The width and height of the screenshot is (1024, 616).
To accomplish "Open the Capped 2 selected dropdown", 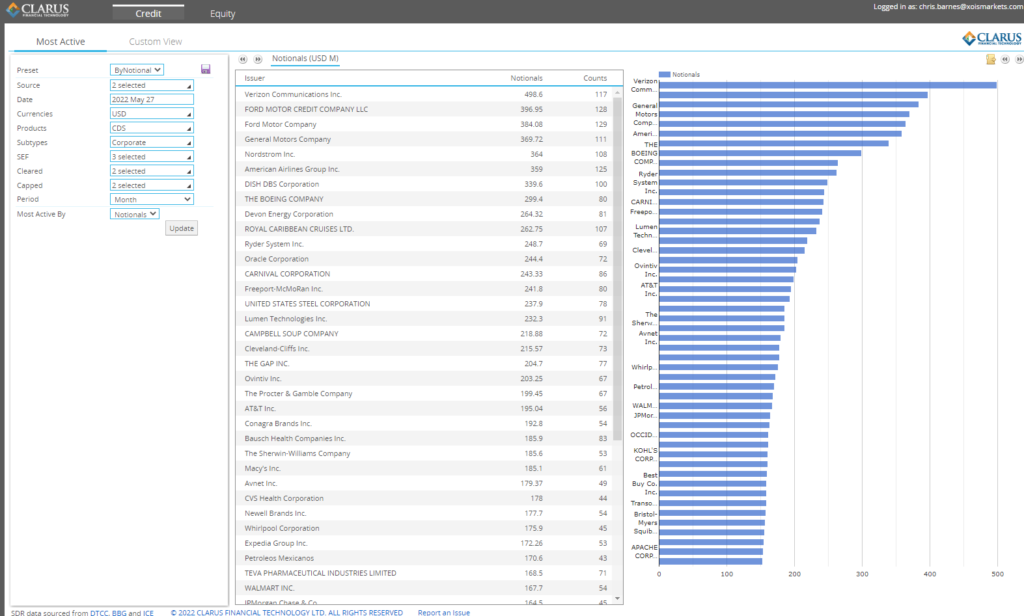I will pos(152,186).
